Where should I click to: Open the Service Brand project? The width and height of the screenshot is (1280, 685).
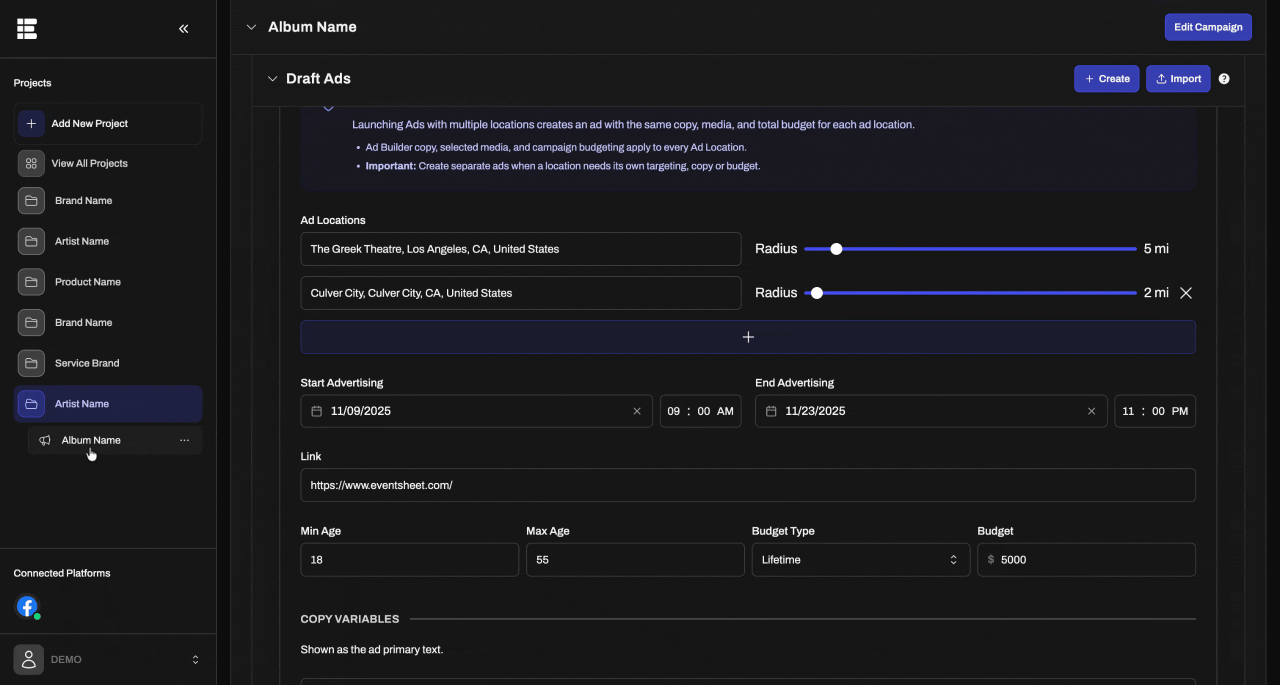click(108, 363)
